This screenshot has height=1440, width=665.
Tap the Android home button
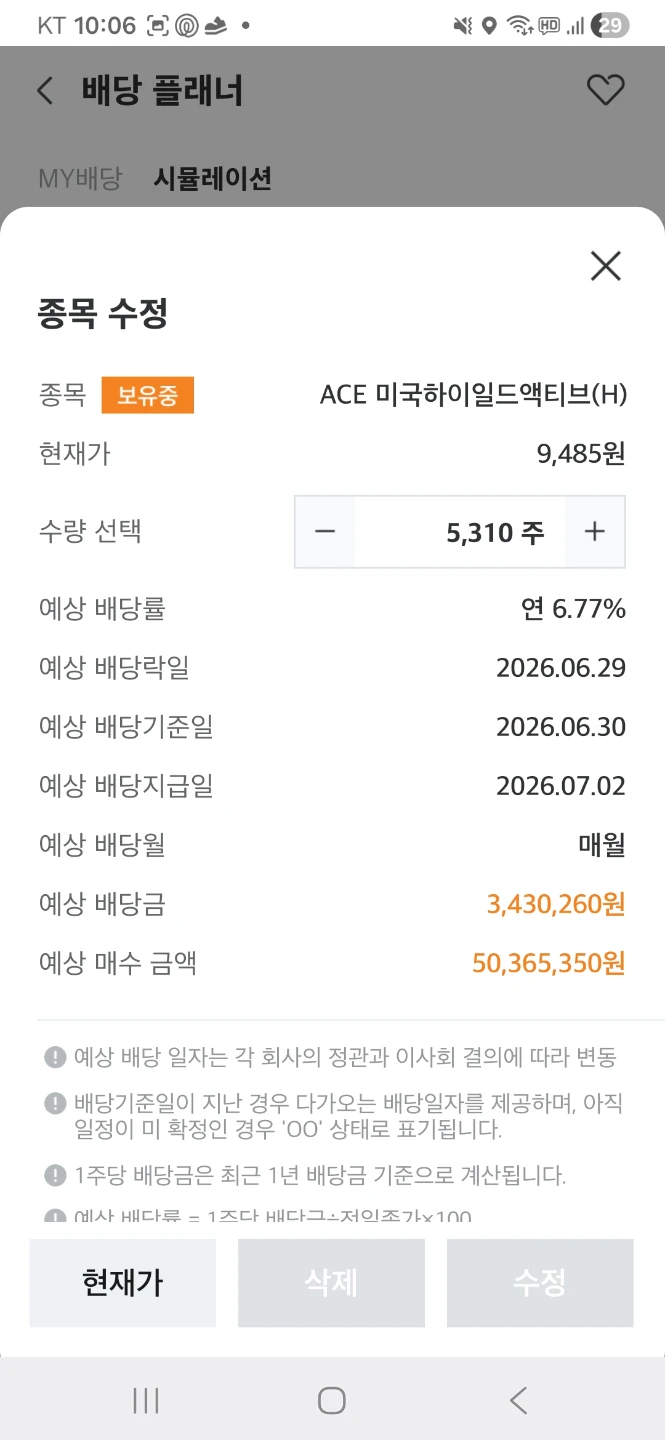[332, 1400]
